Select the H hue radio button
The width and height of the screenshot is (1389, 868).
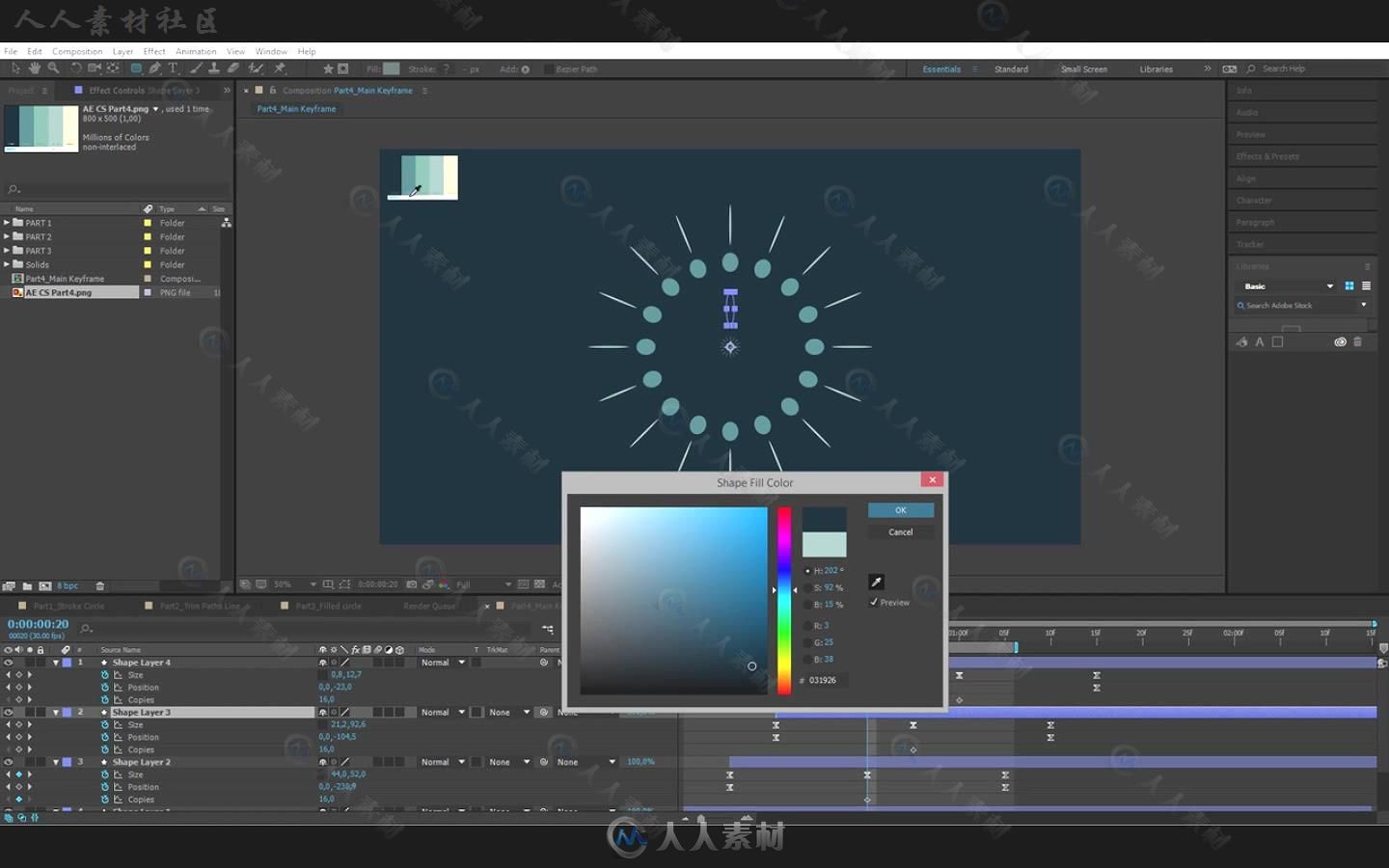pos(808,571)
